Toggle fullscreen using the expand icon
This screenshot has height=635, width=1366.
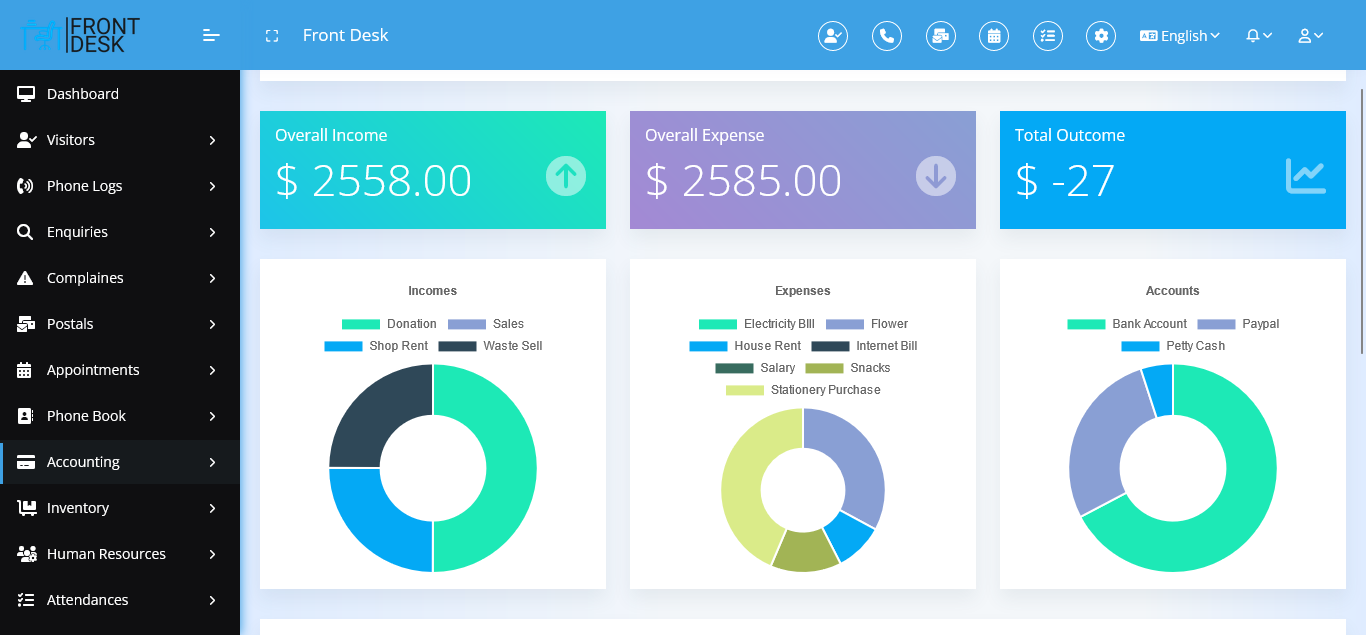pos(271,36)
